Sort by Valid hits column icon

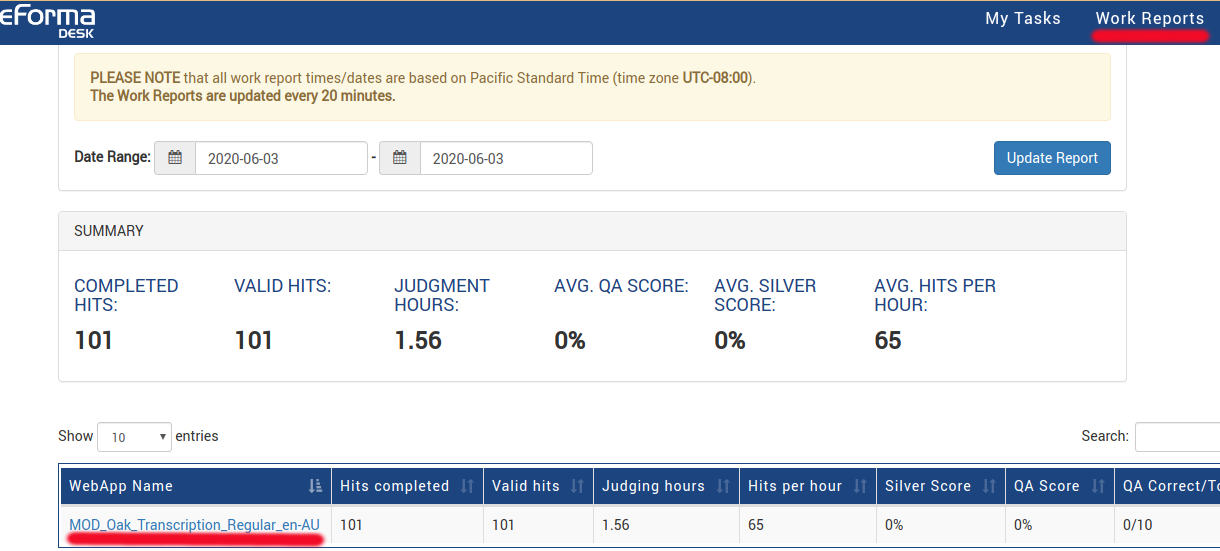coord(577,486)
